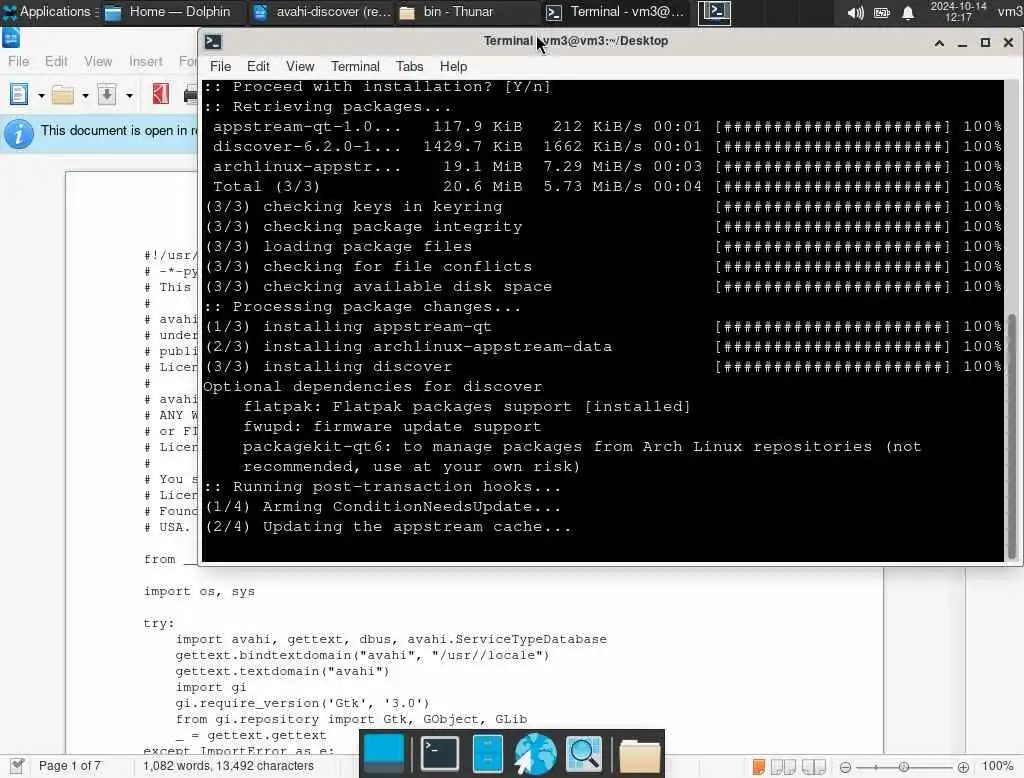Expand the New document dropdown arrow
The image size is (1024, 778).
(x=41, y=95)
